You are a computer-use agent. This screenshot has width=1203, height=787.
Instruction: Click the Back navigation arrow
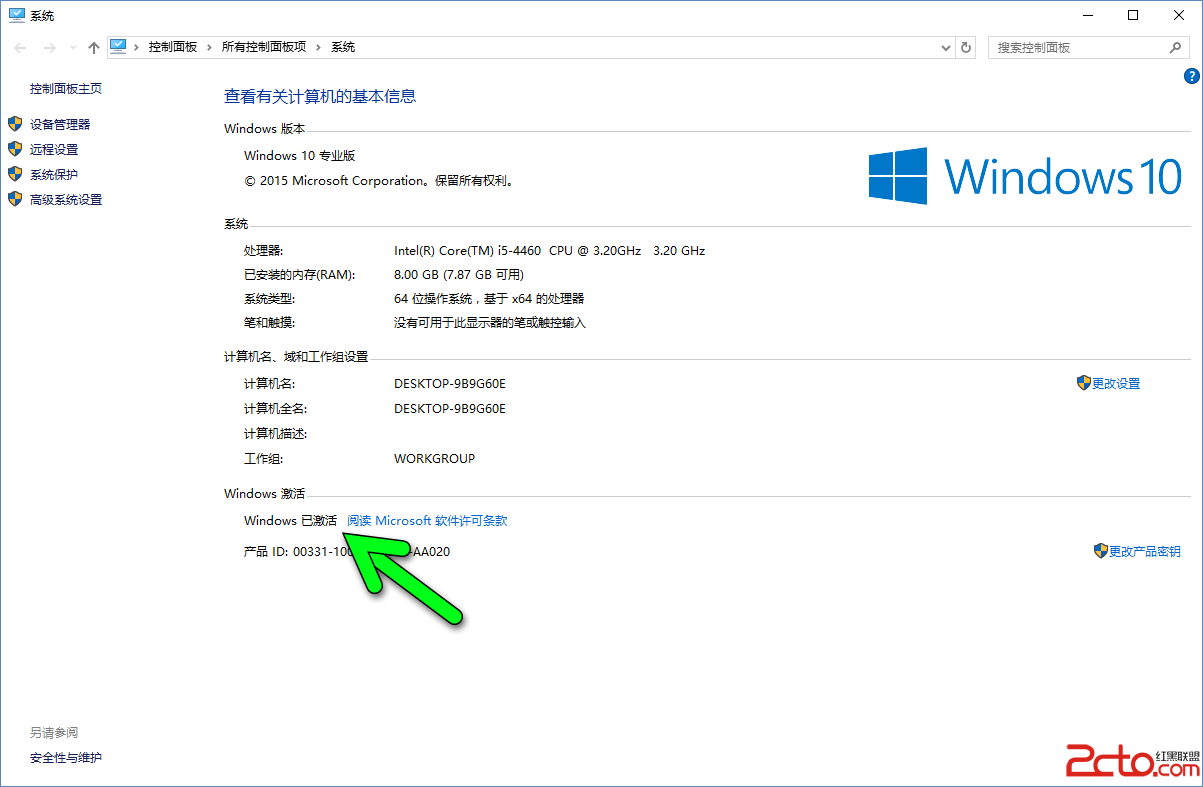pos(21,47)
